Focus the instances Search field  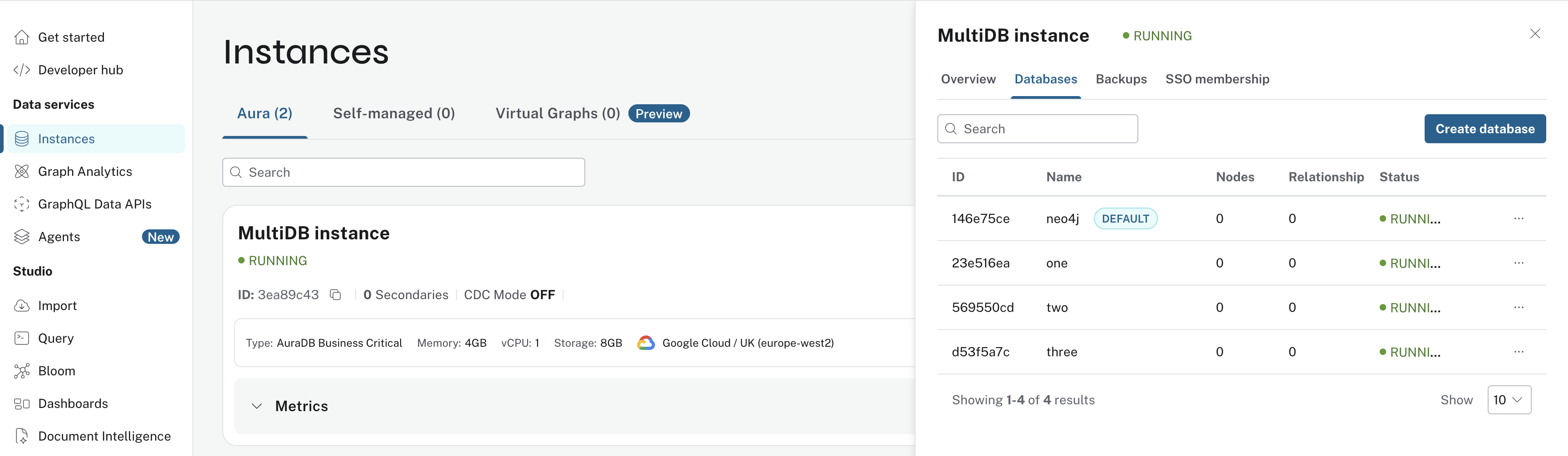tap(403, 173)
